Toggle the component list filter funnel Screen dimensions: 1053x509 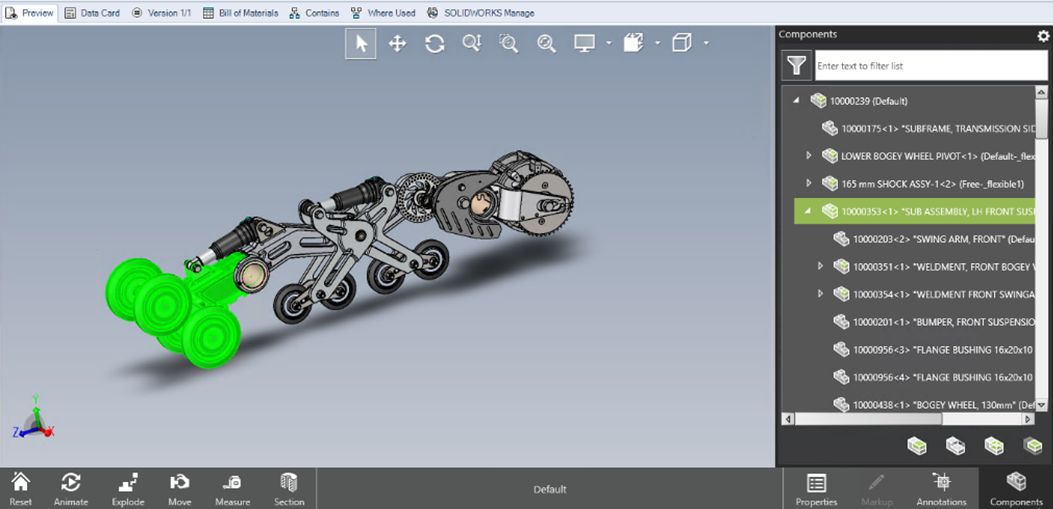pyautogui.click(x=796, y=66)
